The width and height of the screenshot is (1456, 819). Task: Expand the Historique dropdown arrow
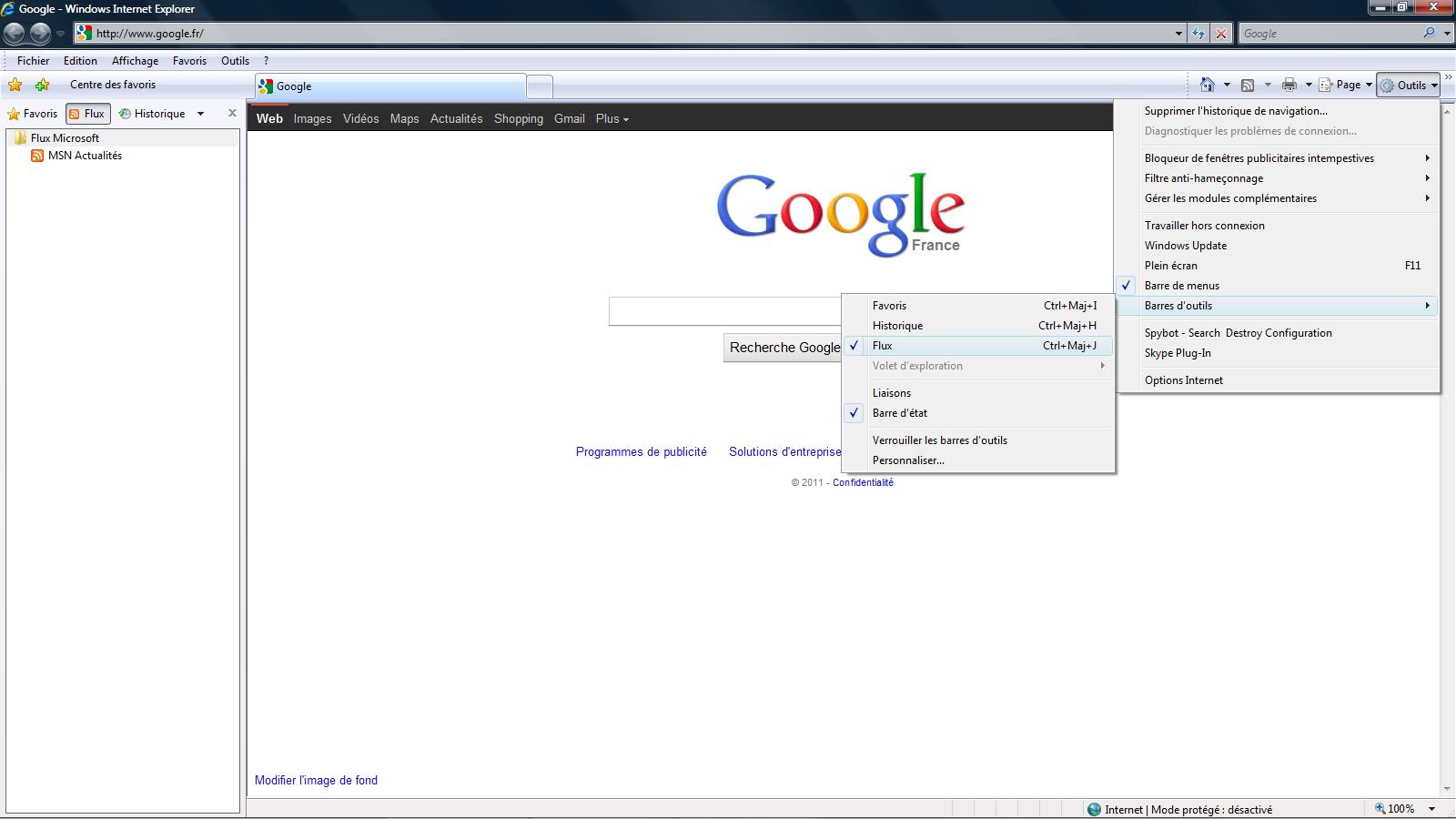pos(200,114)
